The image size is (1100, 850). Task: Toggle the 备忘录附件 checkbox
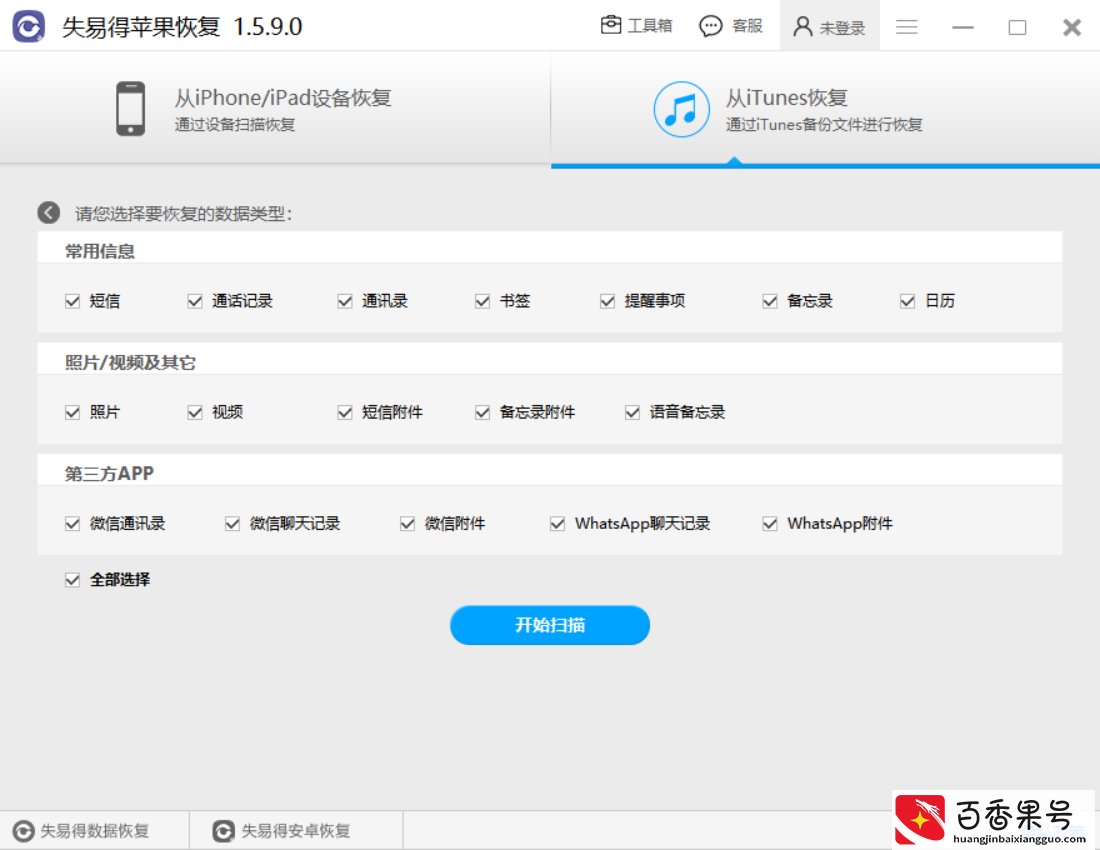(x=482, y=412)
